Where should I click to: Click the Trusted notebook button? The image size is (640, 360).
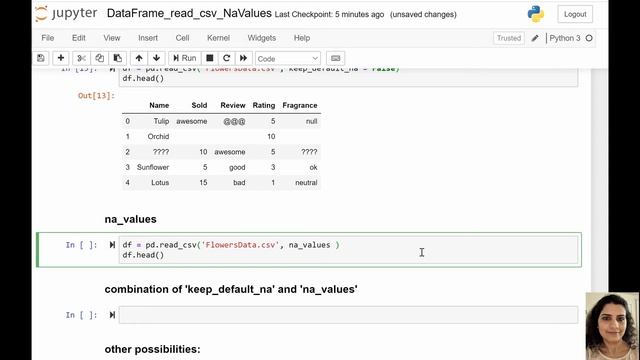point(509,38)
